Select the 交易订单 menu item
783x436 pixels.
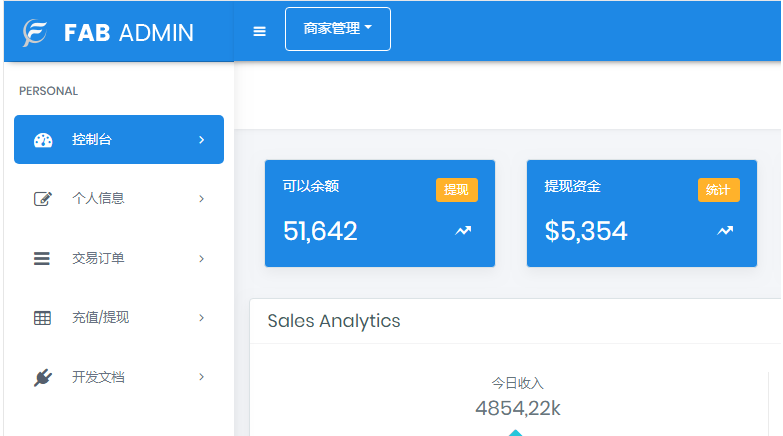[x=98, y=259]
